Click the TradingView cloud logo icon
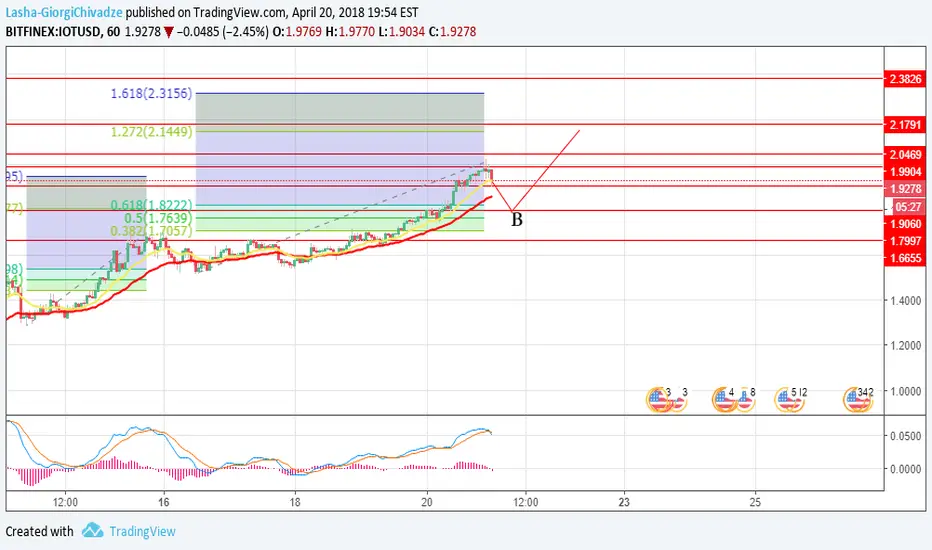The image size is (932, 550). 92,530
